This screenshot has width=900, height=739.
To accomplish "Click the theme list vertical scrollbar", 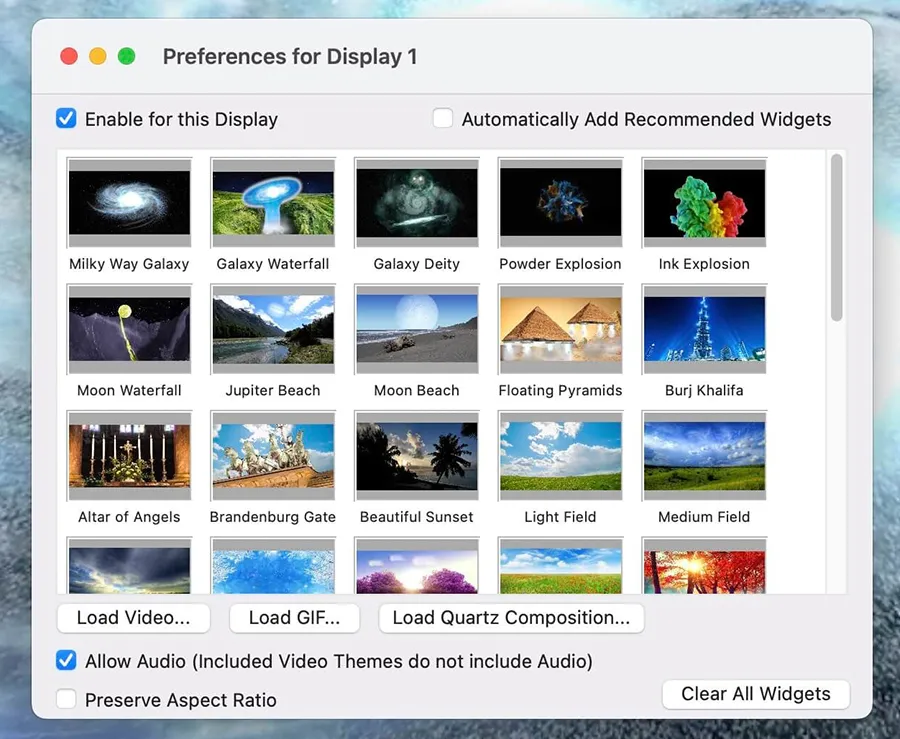I will [836, 238].
